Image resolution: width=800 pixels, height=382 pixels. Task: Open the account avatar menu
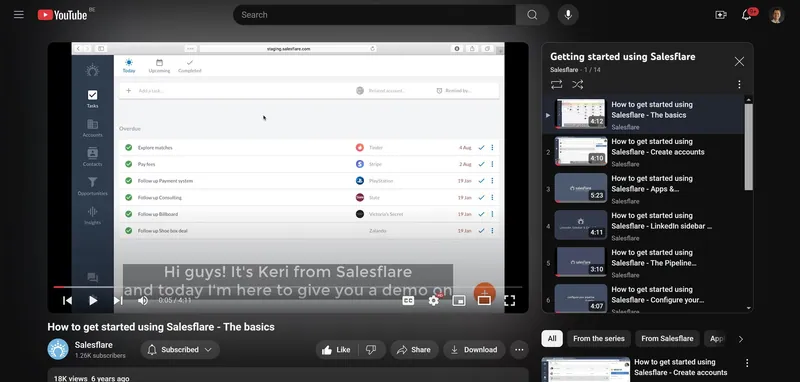(777, 15)
